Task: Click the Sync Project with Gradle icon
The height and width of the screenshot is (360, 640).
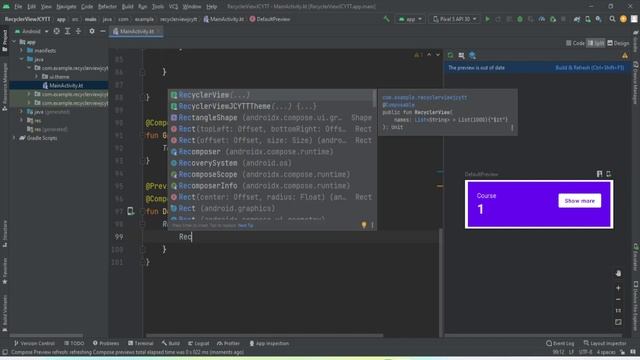Action: point(577,19)
